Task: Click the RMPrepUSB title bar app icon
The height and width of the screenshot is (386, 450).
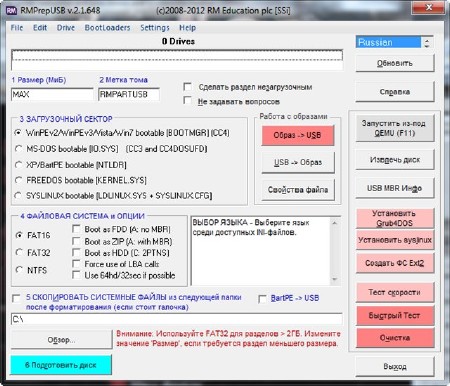Action: 11,11
